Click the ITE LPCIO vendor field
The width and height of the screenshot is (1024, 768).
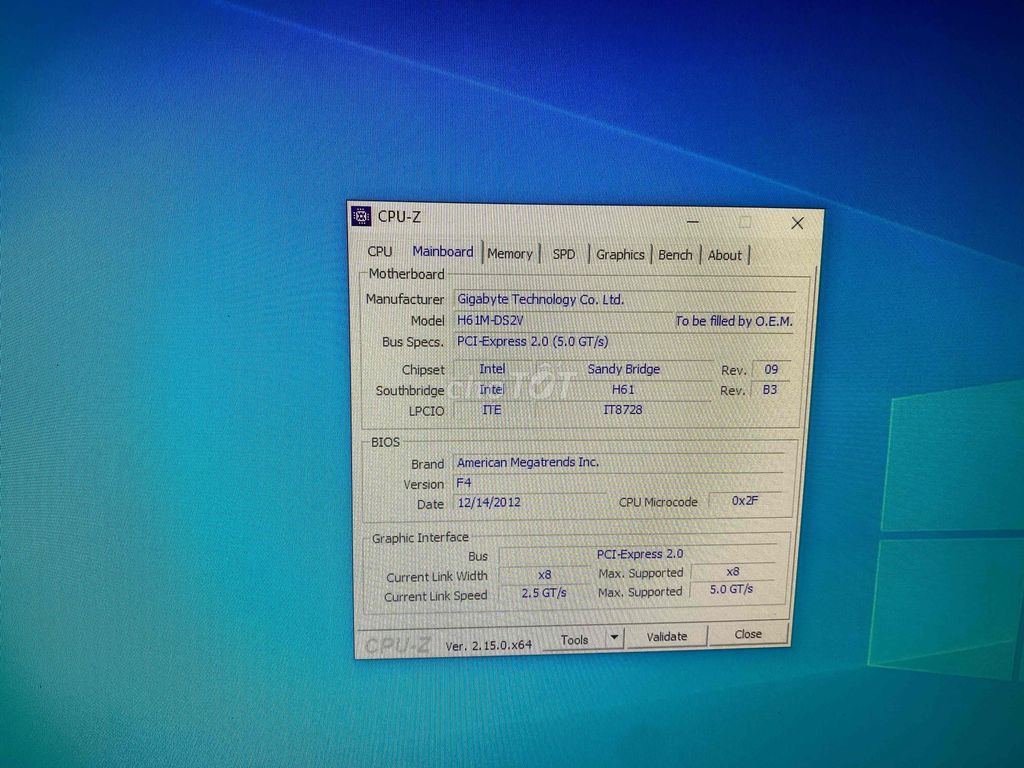(492, 410)
